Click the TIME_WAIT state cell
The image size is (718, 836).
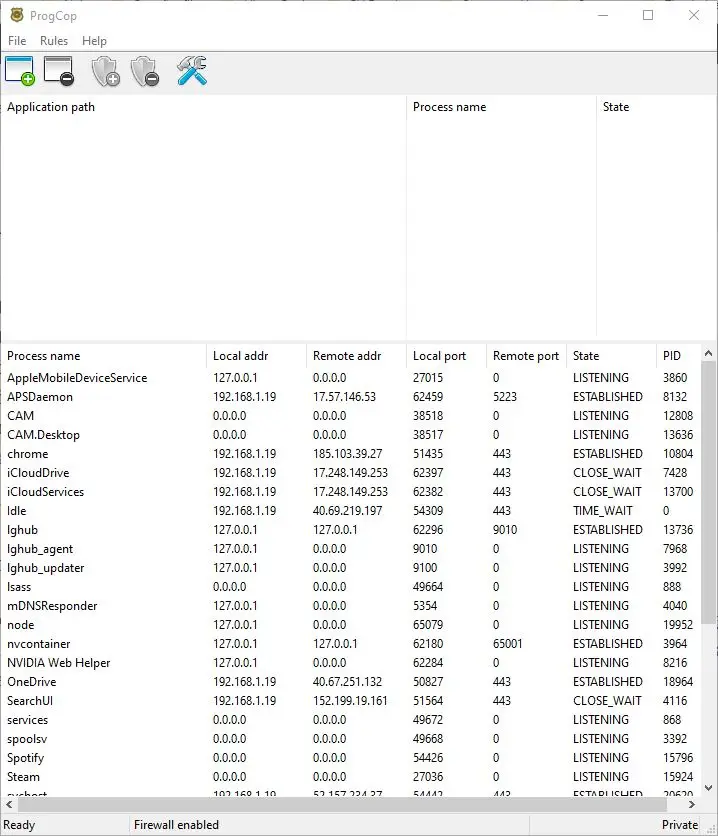[603, 511]
